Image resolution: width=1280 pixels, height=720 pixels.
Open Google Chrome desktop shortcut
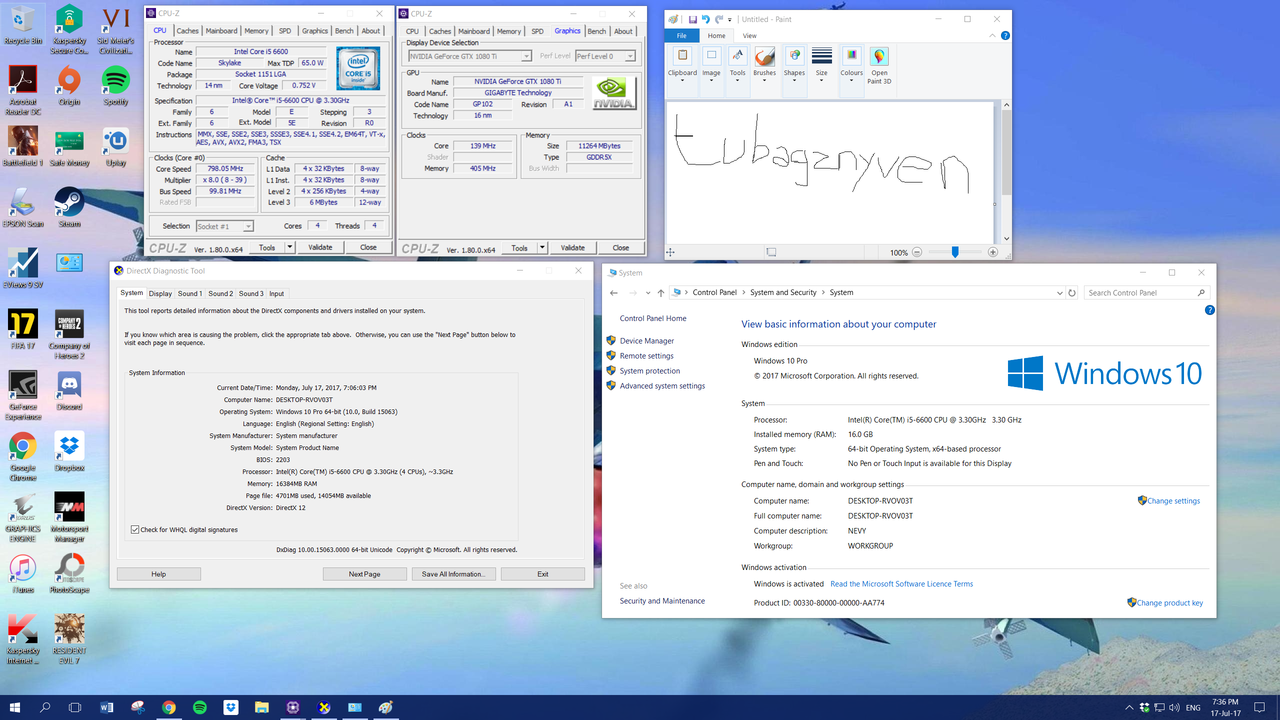point(22,452)
